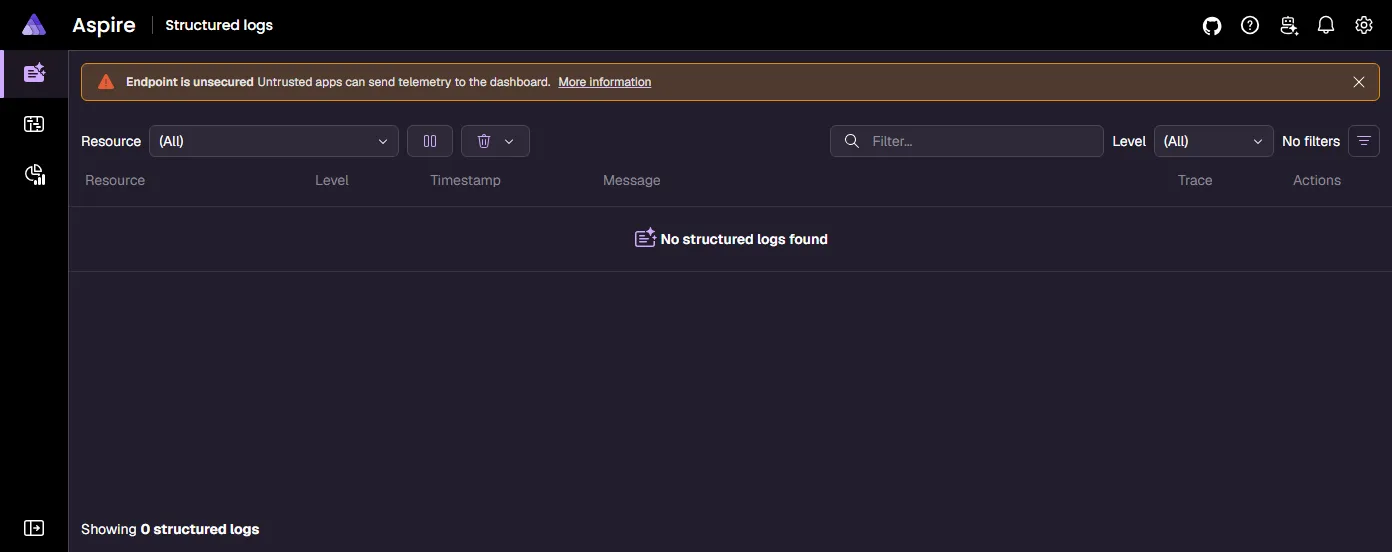The width and height of the screenshot is (1392, 552).
Task: Toggle the pause incoming data button
Action: click(430, 141)
